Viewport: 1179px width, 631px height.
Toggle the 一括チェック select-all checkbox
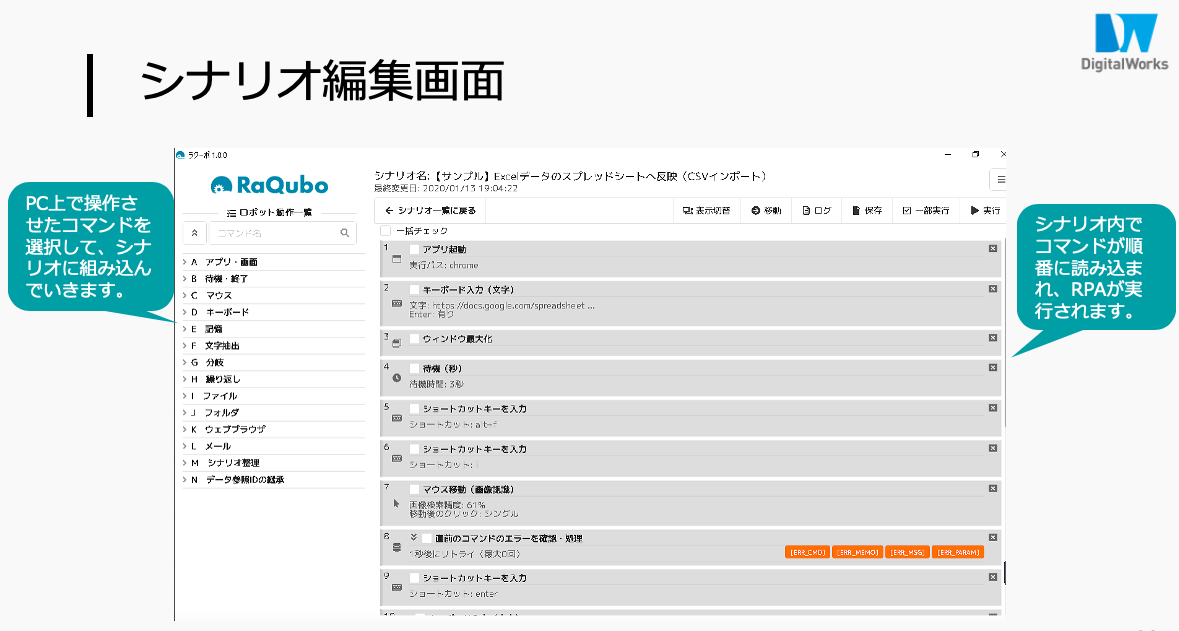pyautogui.click(x=386, y=231)
